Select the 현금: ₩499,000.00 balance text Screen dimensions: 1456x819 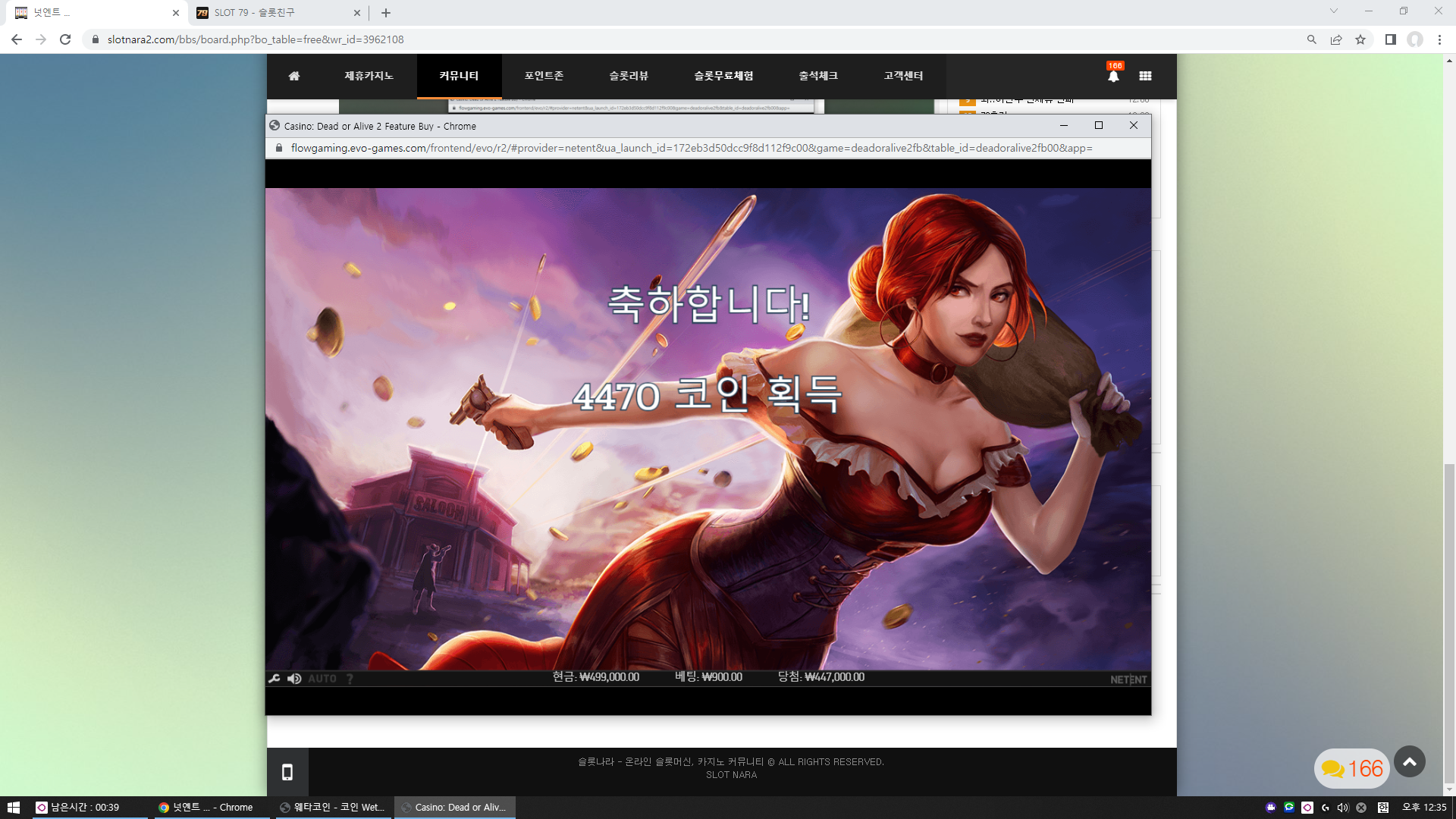pyautogui.click(x=596, y=677)
